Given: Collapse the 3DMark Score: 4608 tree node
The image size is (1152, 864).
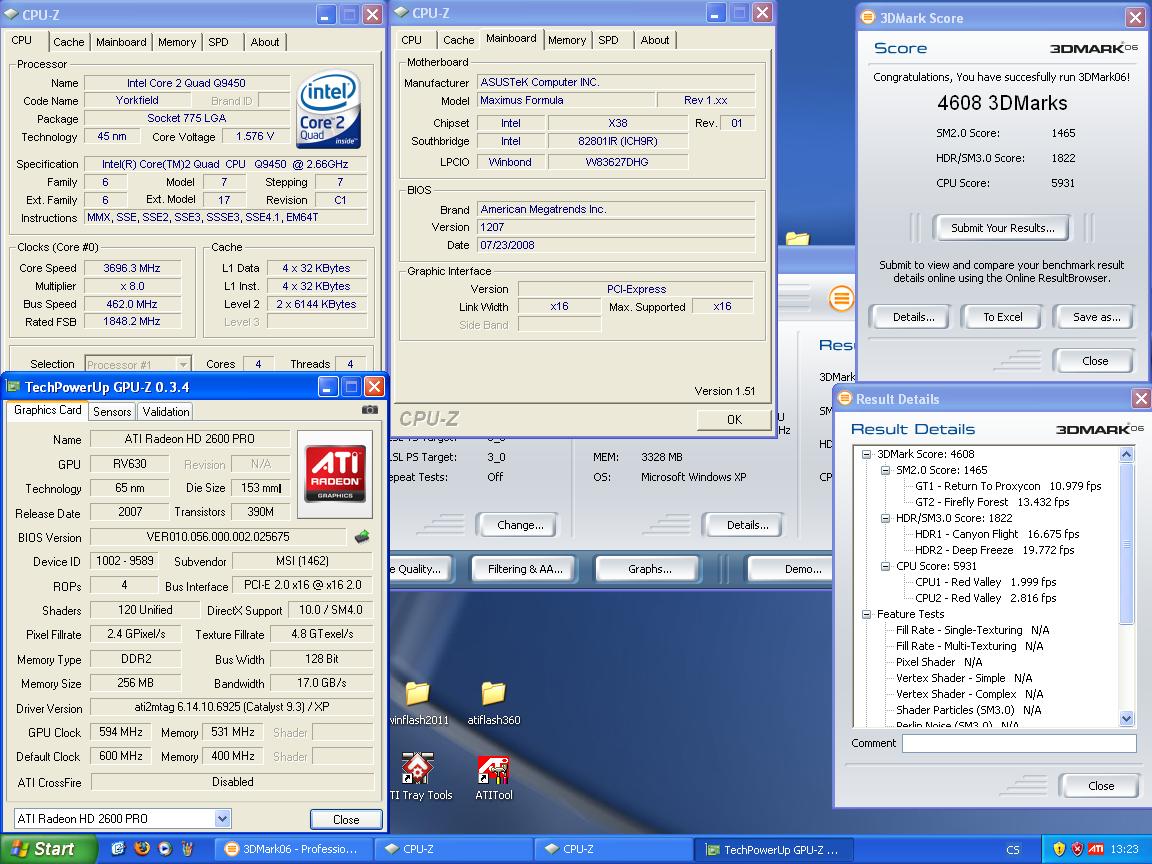Looking at the screenshot, I should coord(866,454).
